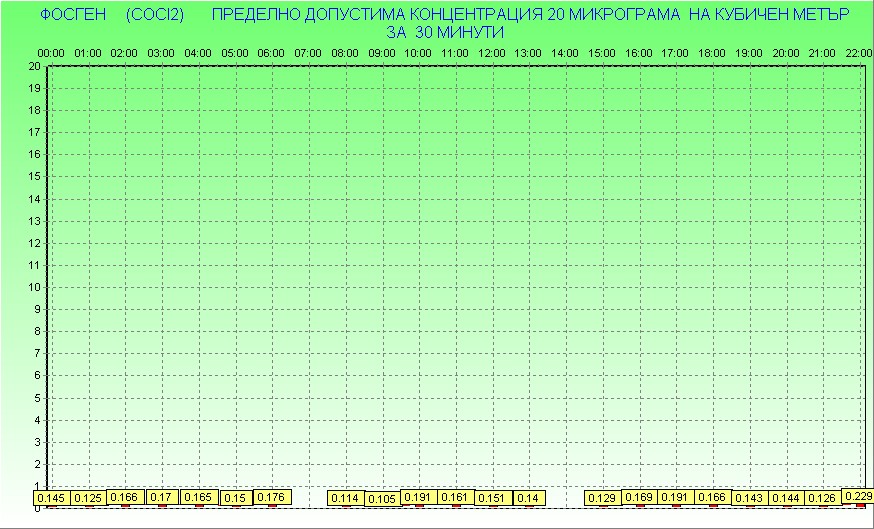Click the 00:00 time axis label
Viewport: 874px width, 529px height.
pyautogui.click(x=51, y=54)
